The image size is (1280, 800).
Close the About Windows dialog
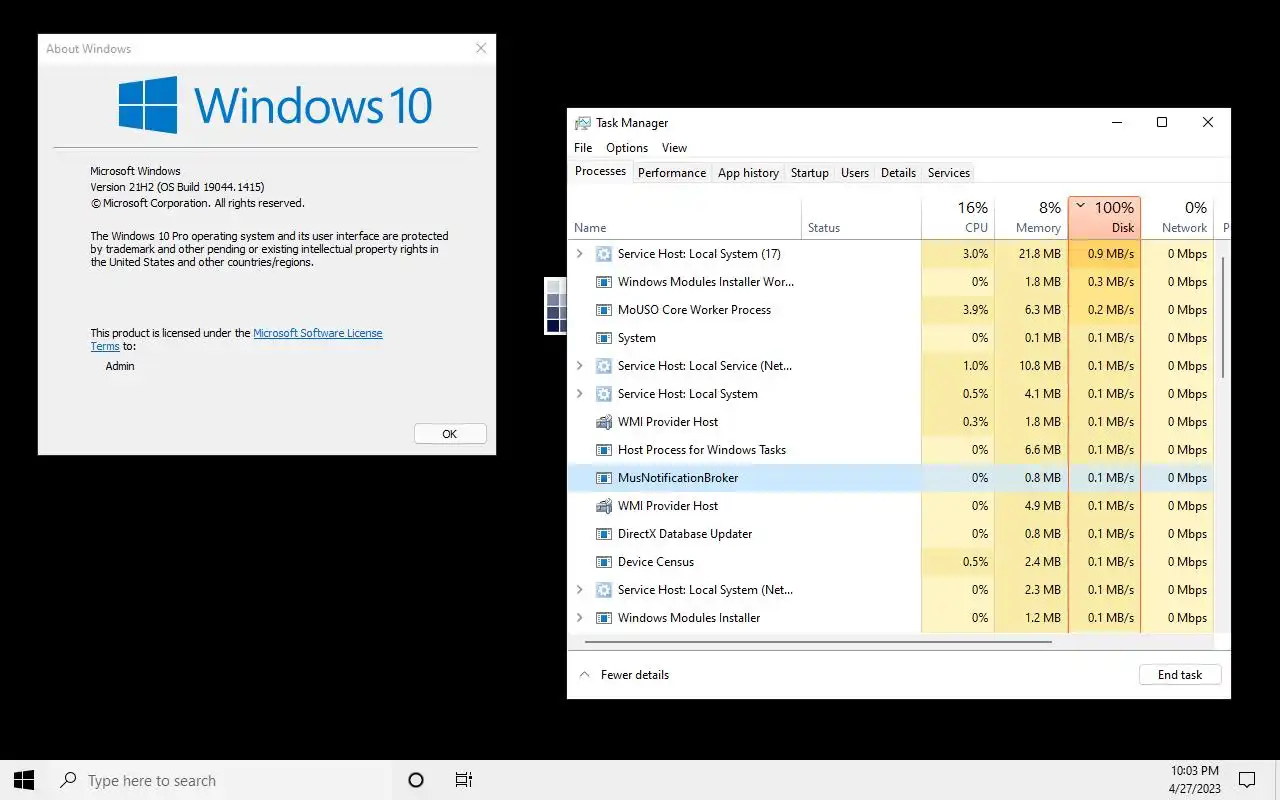[x=481, y=48]
